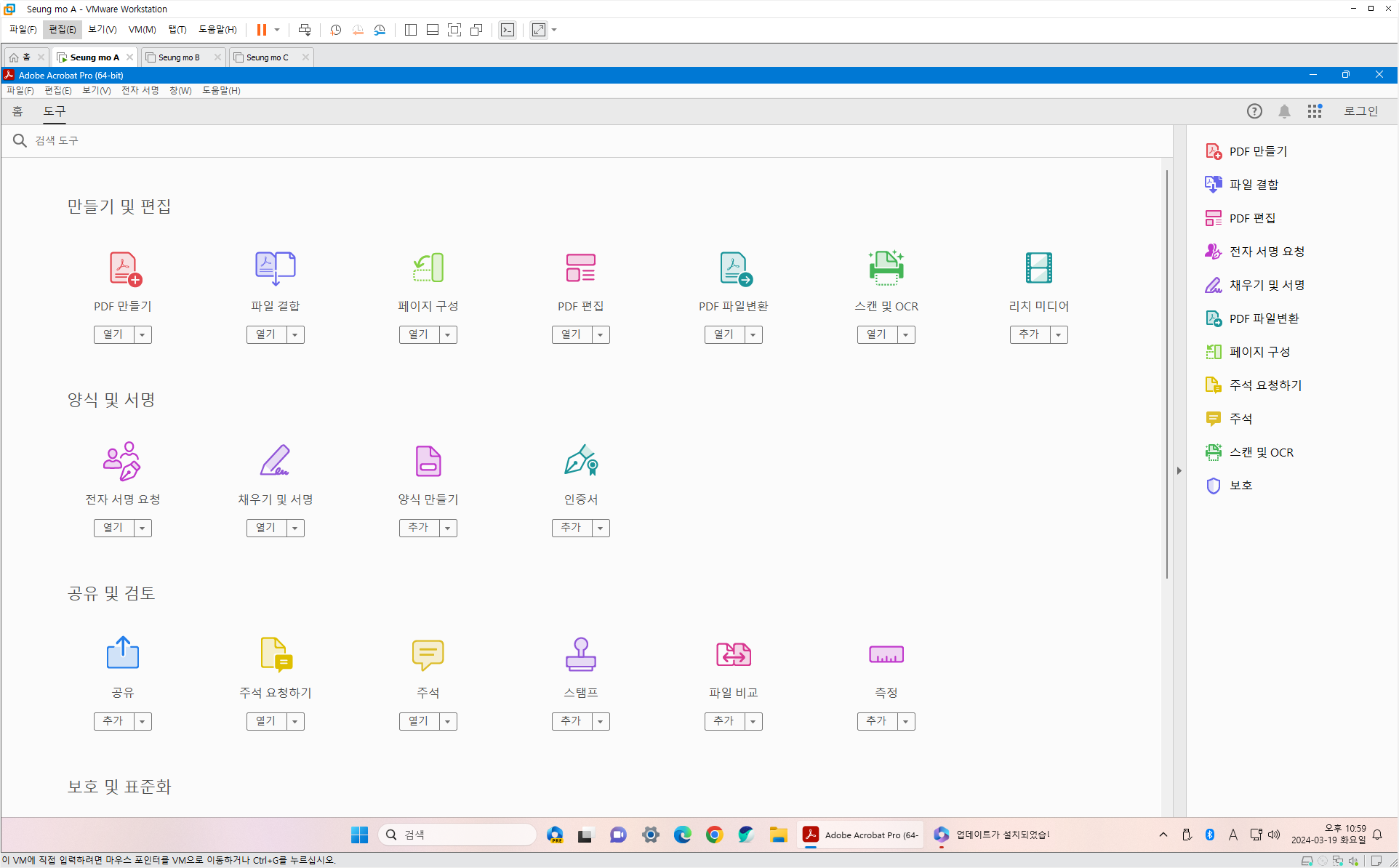Screen dimensions: 1399x868
Task: Switch to the 홈 tab
Action: 17,111
